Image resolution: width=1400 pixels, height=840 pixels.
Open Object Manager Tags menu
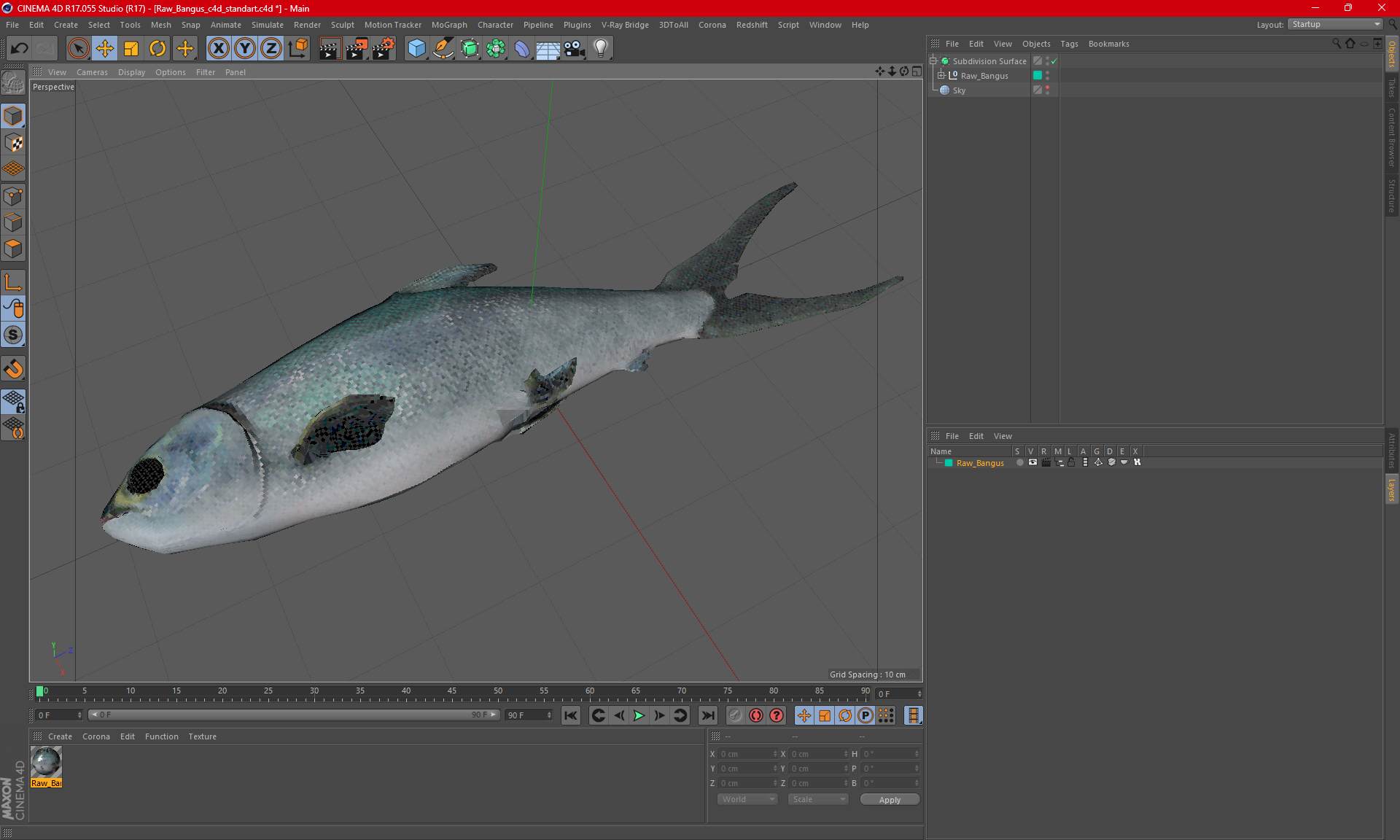pos(1069,44)
